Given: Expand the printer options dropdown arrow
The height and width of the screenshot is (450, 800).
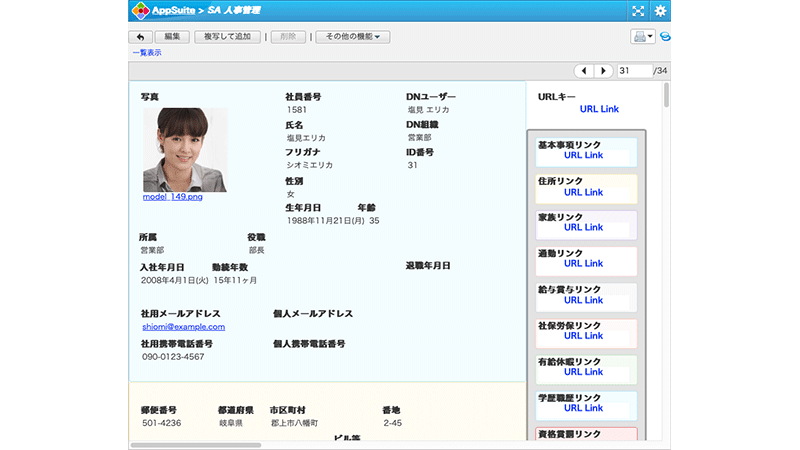Looking at the screenshot, I should click(x=651, y=37).
